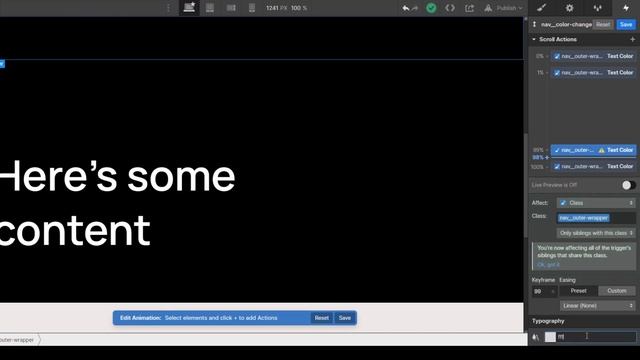Click the text color value input field
Image resolution: width=640 pixels, height=360 pixels.
click(596, 337)
